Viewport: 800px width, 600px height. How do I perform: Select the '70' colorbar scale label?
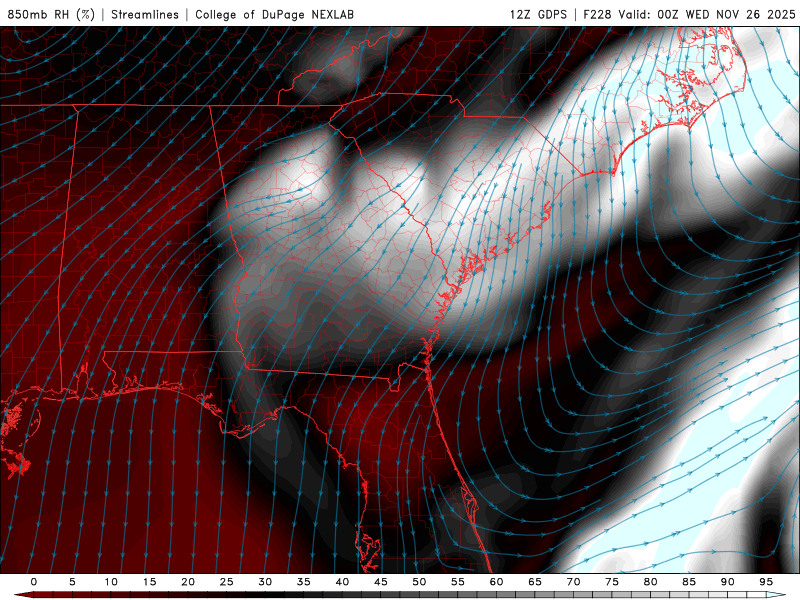point(573,582)
